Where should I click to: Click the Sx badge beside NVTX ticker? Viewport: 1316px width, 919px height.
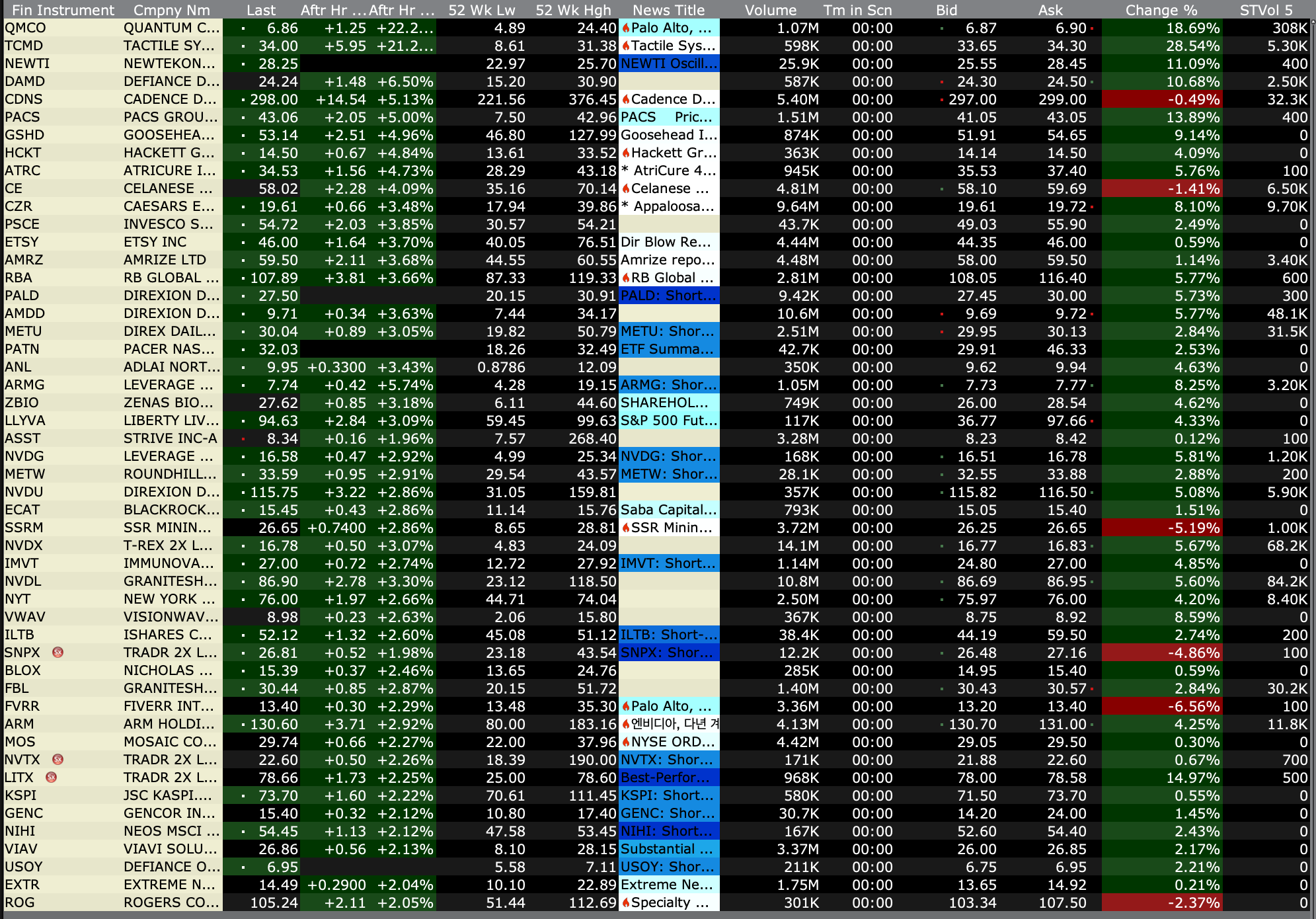point(58,760)
